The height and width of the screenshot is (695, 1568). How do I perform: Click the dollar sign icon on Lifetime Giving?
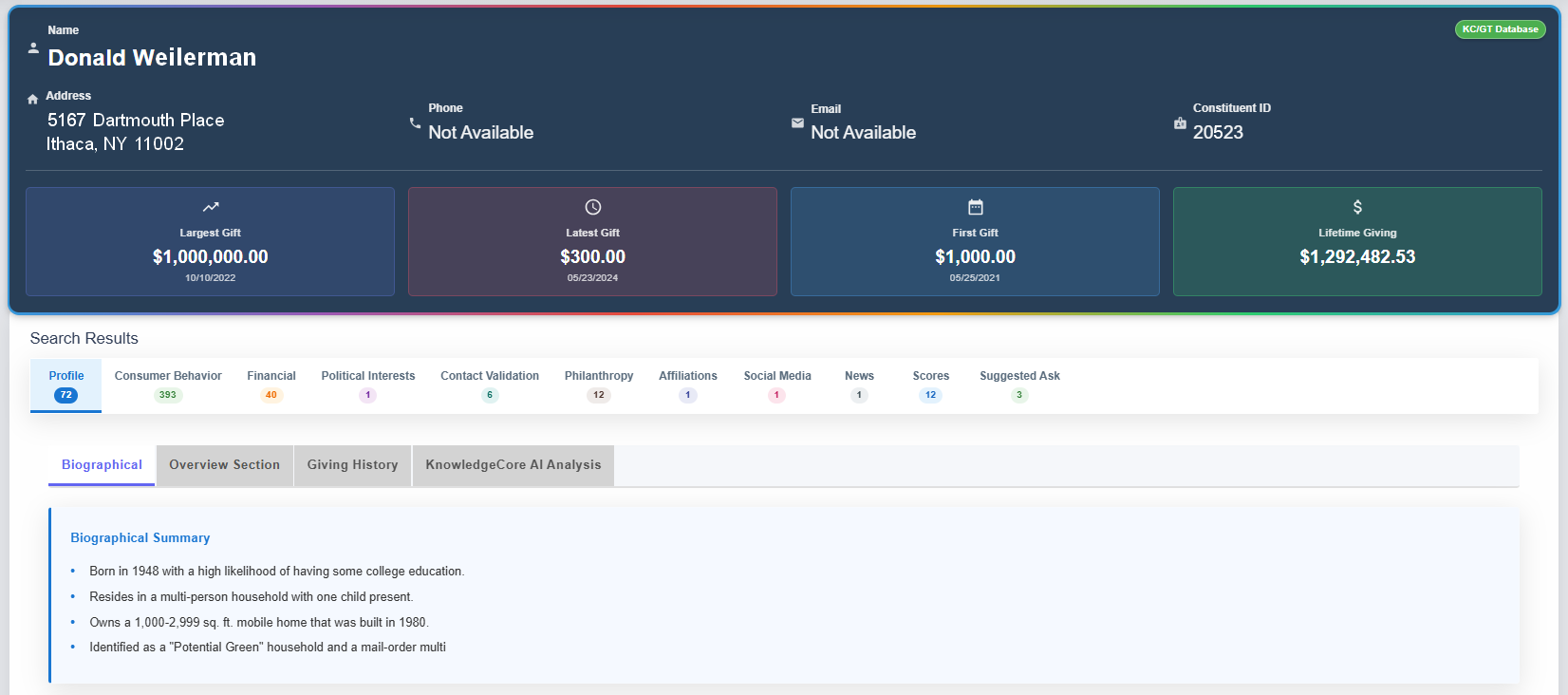(1357, 207)
